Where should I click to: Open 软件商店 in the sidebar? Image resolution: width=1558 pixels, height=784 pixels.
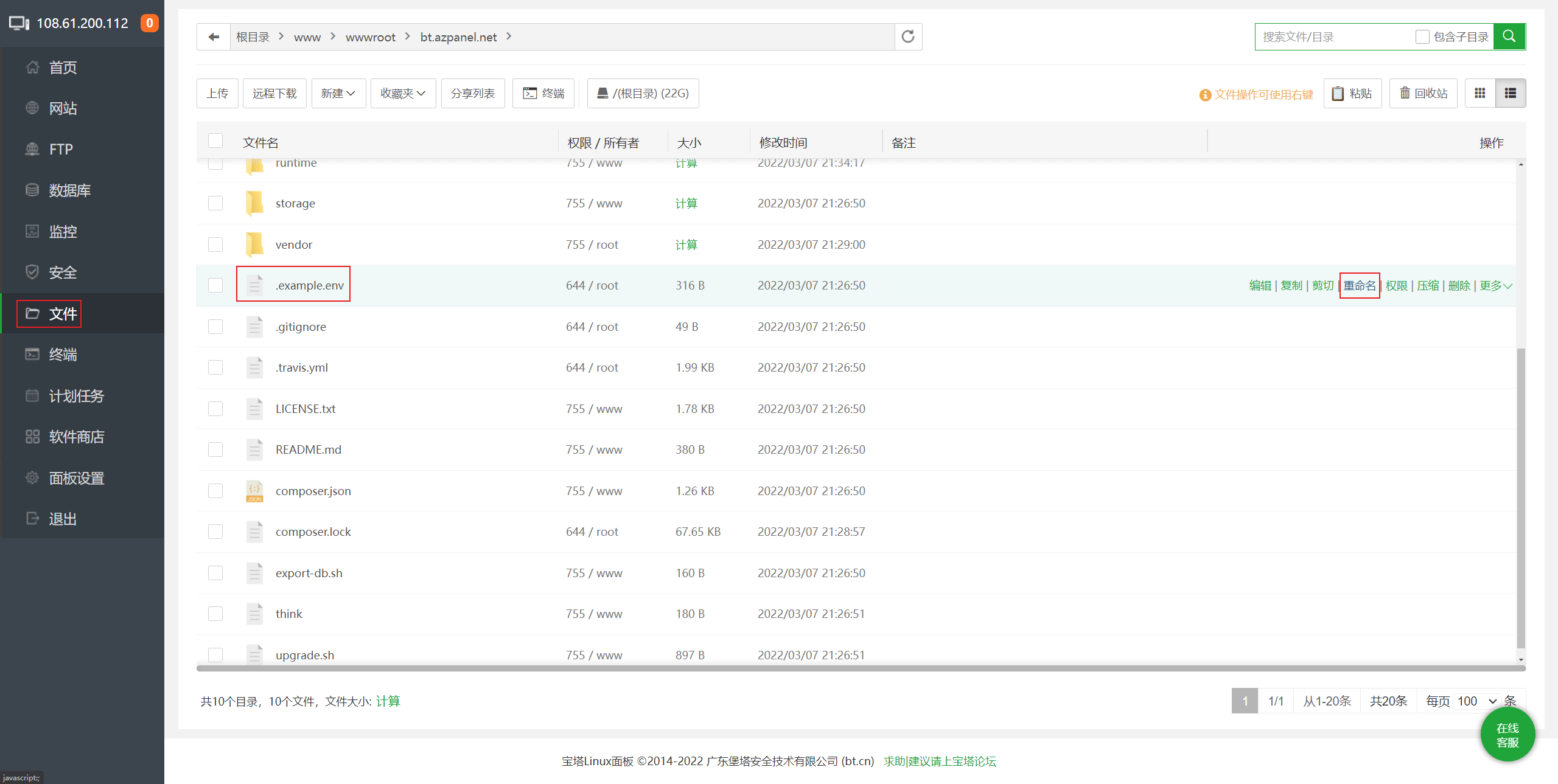76,437
